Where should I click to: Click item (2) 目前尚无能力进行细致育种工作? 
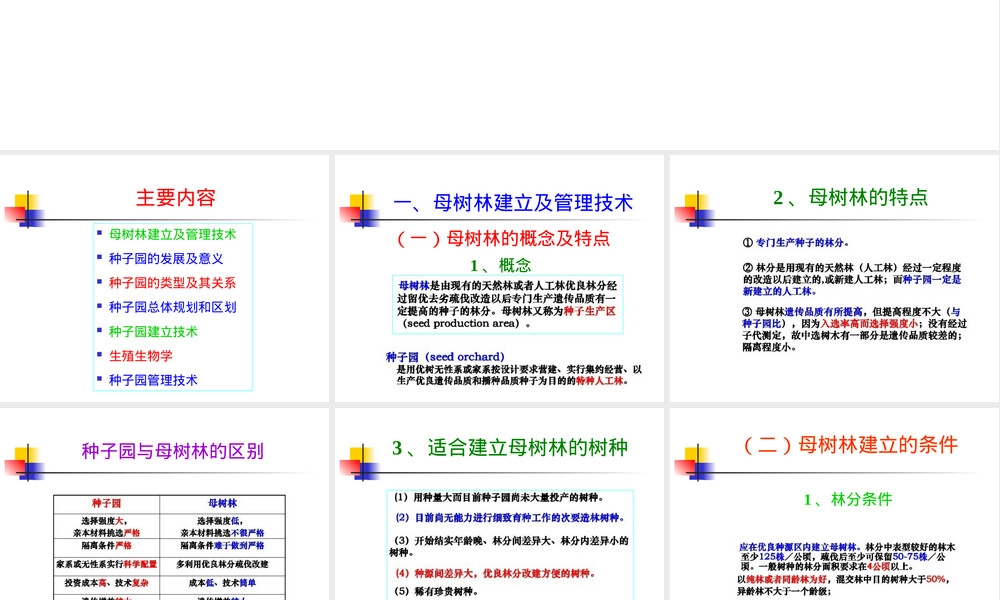pos(510,518)
